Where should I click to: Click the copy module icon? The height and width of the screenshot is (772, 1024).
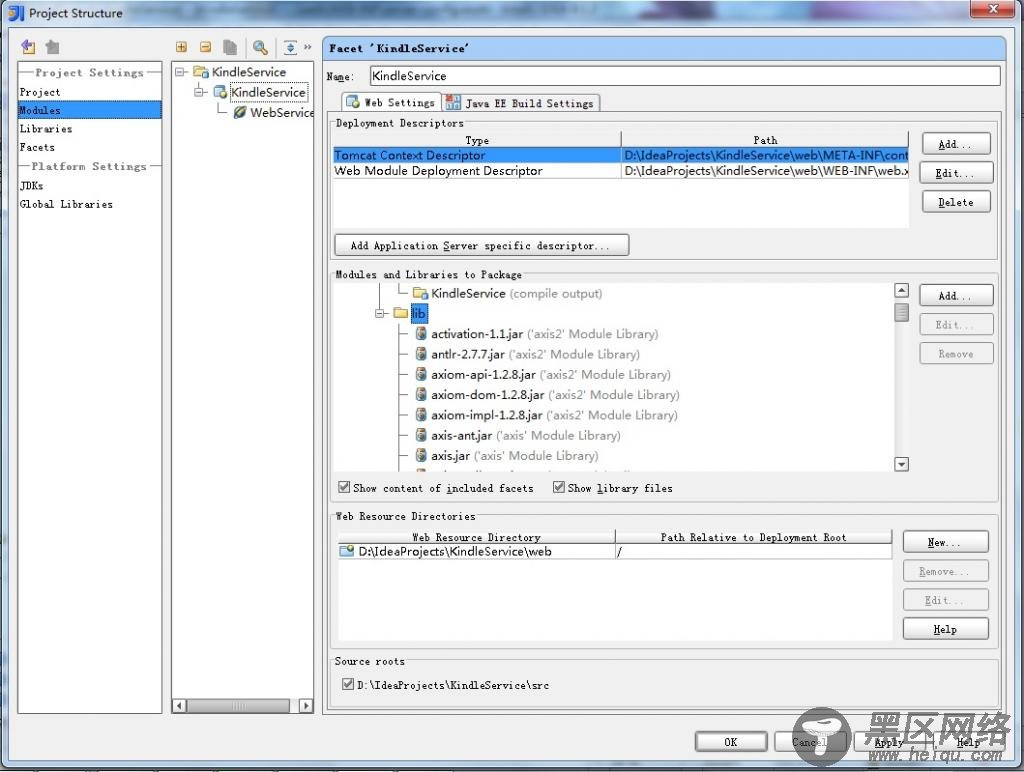229,47
